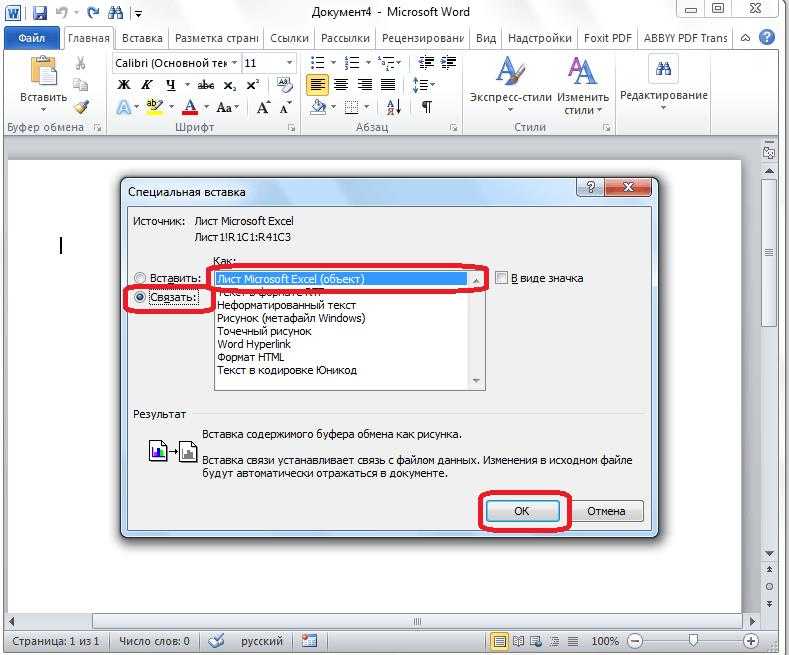789x655 pixels.
Task: Expand the Вставить paste options arrow
Action: pos(43,109)
